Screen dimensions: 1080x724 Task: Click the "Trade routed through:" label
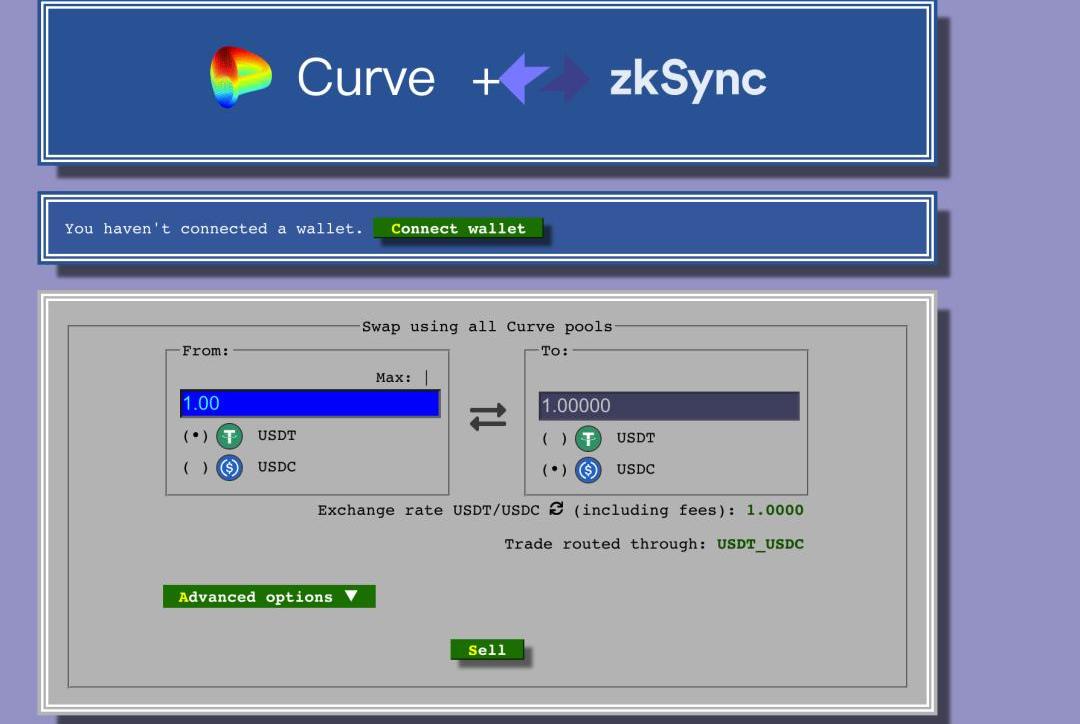pyautogui.click(x=605, y=544)
